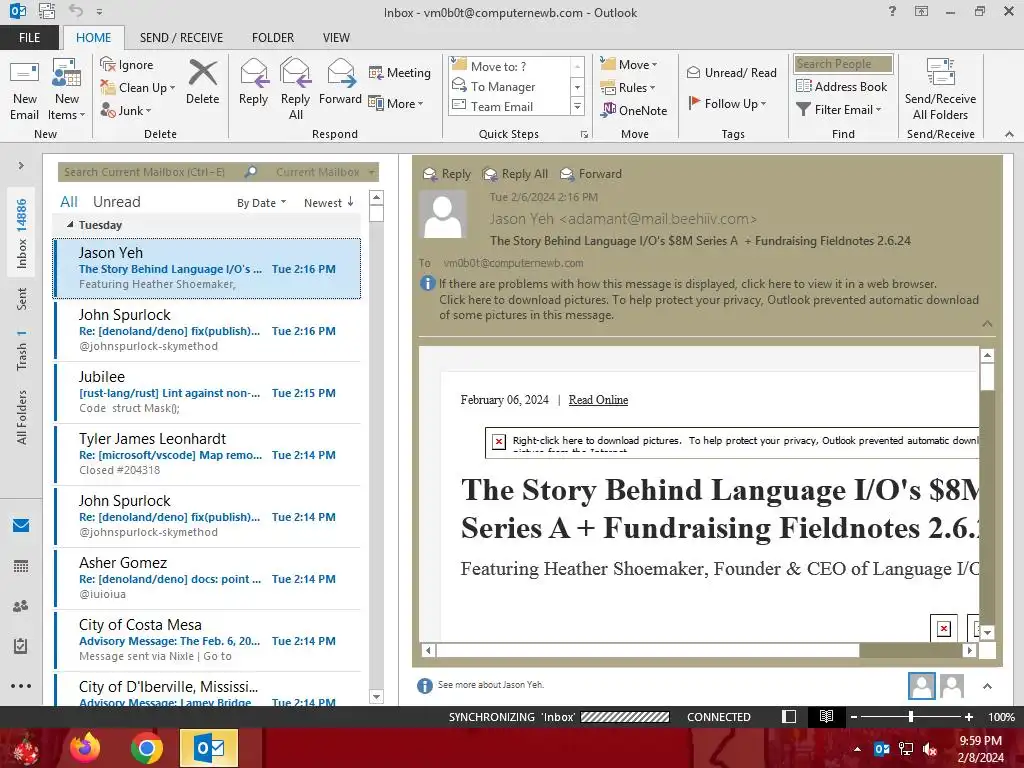Open the FILE tab

pos(29,37)
